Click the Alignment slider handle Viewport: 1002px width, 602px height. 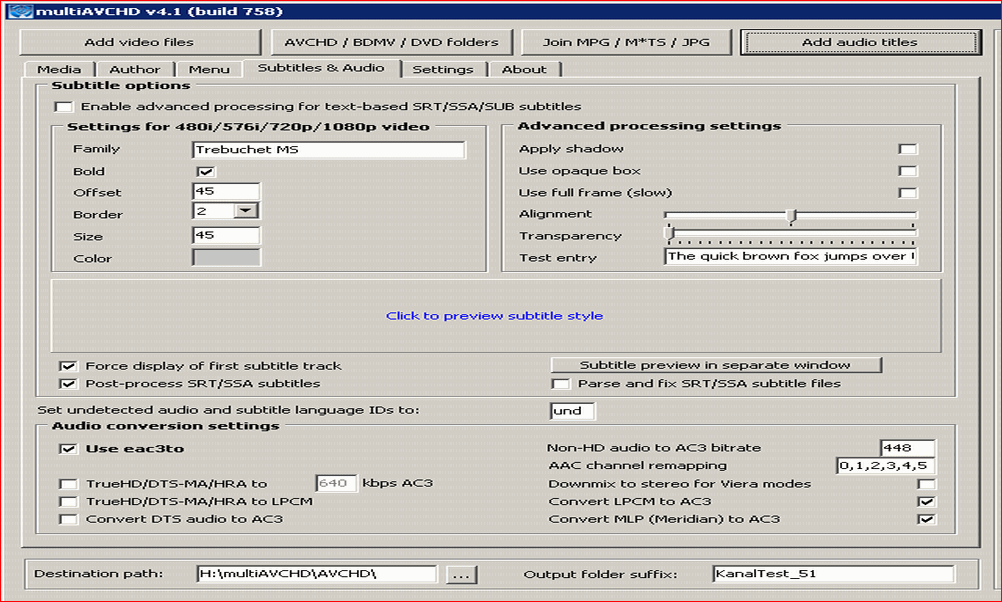[791, 215]
